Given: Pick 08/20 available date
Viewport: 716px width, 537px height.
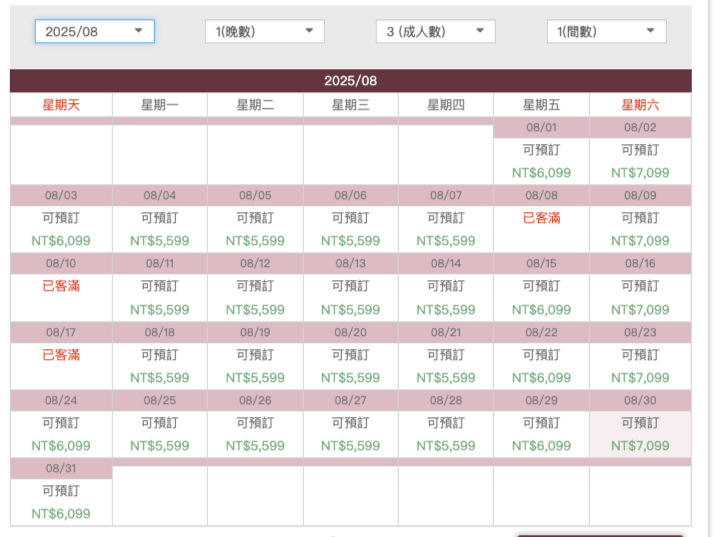Looking at the screenshot, I should 350,366.
